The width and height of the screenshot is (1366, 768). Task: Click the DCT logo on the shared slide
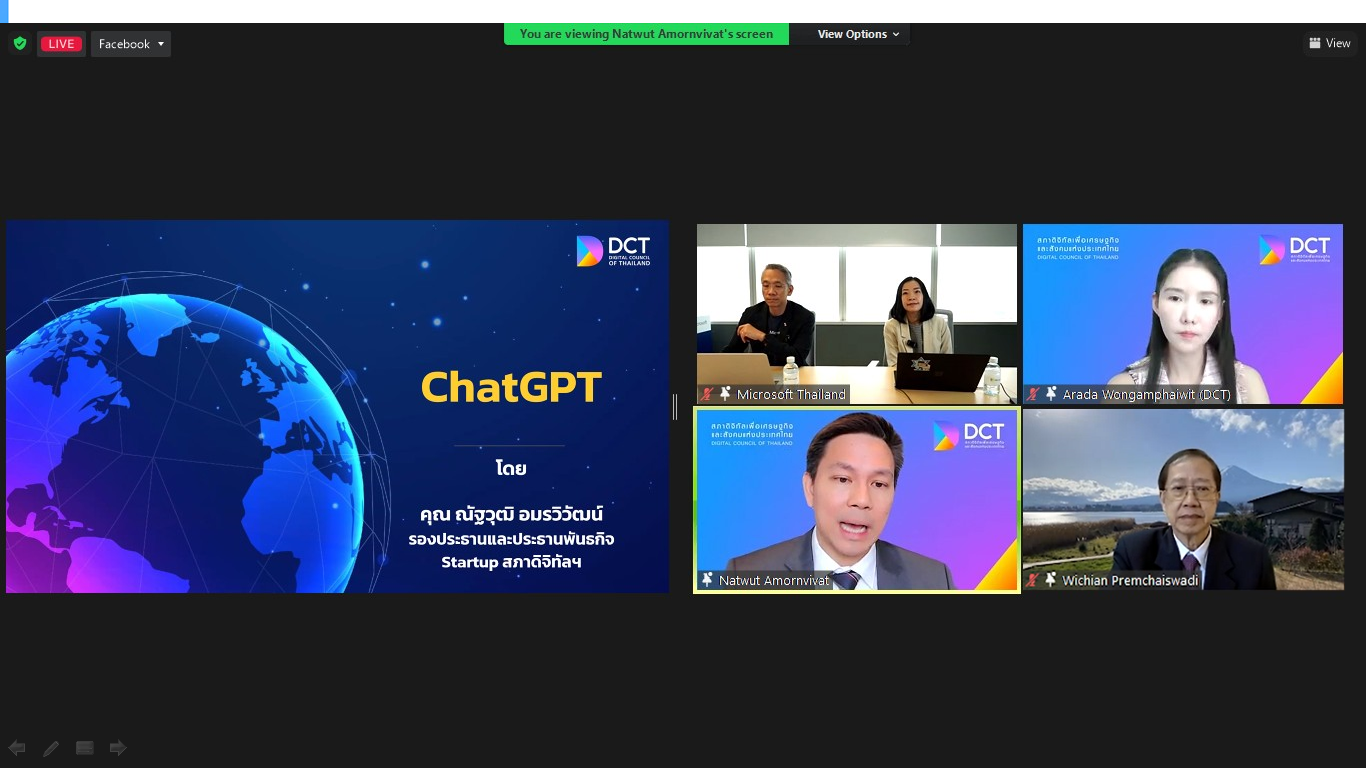pyautogui.click(x=613, y=250)
